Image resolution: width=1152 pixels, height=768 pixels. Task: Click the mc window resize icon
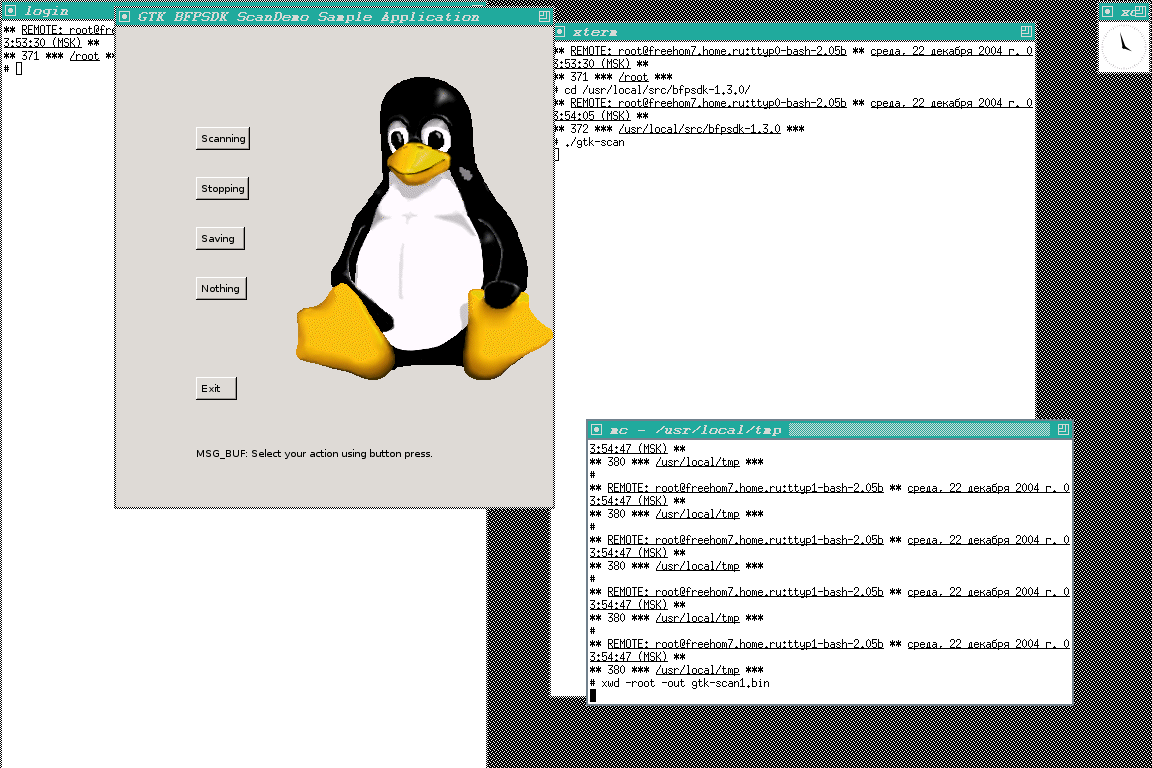[1063, 430]
